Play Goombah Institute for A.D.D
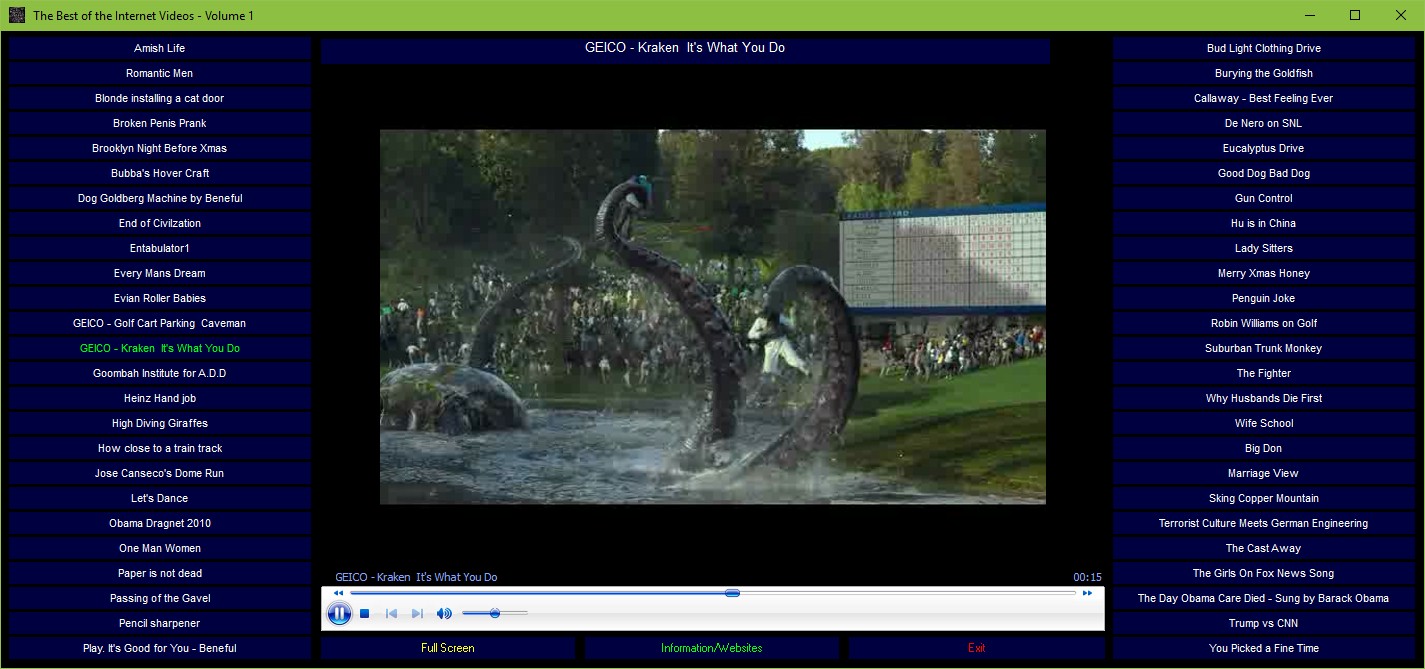 [x=160, y=373]
